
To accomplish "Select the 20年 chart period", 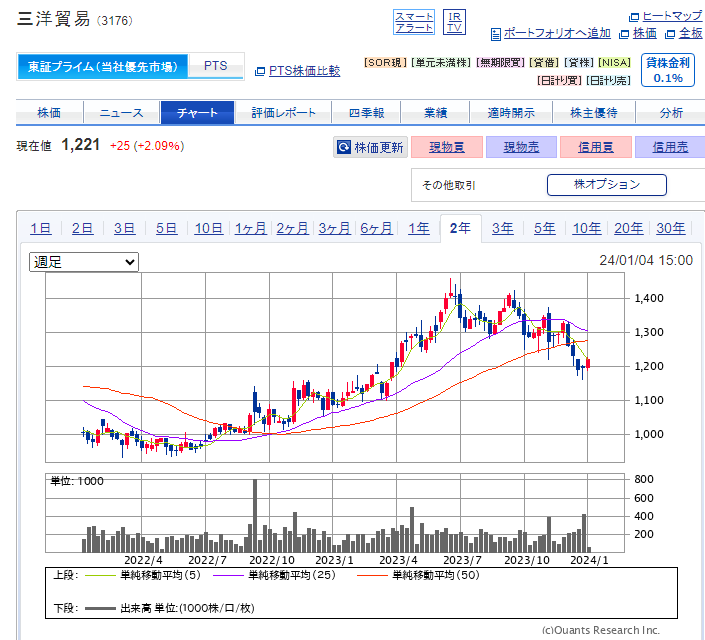I will click(629, 228).
